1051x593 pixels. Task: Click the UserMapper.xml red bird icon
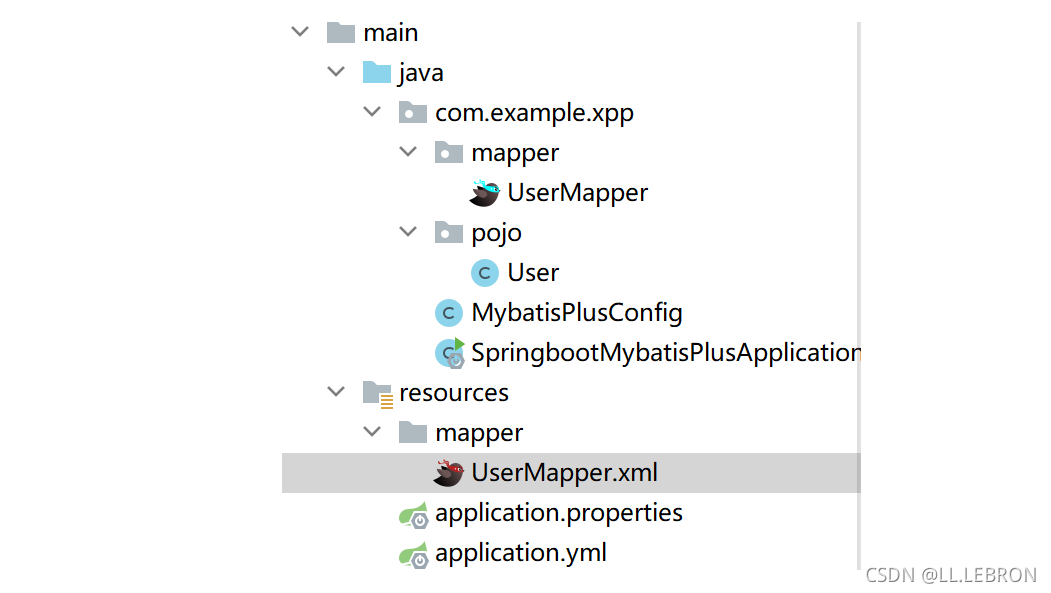(x=448, y=473)
